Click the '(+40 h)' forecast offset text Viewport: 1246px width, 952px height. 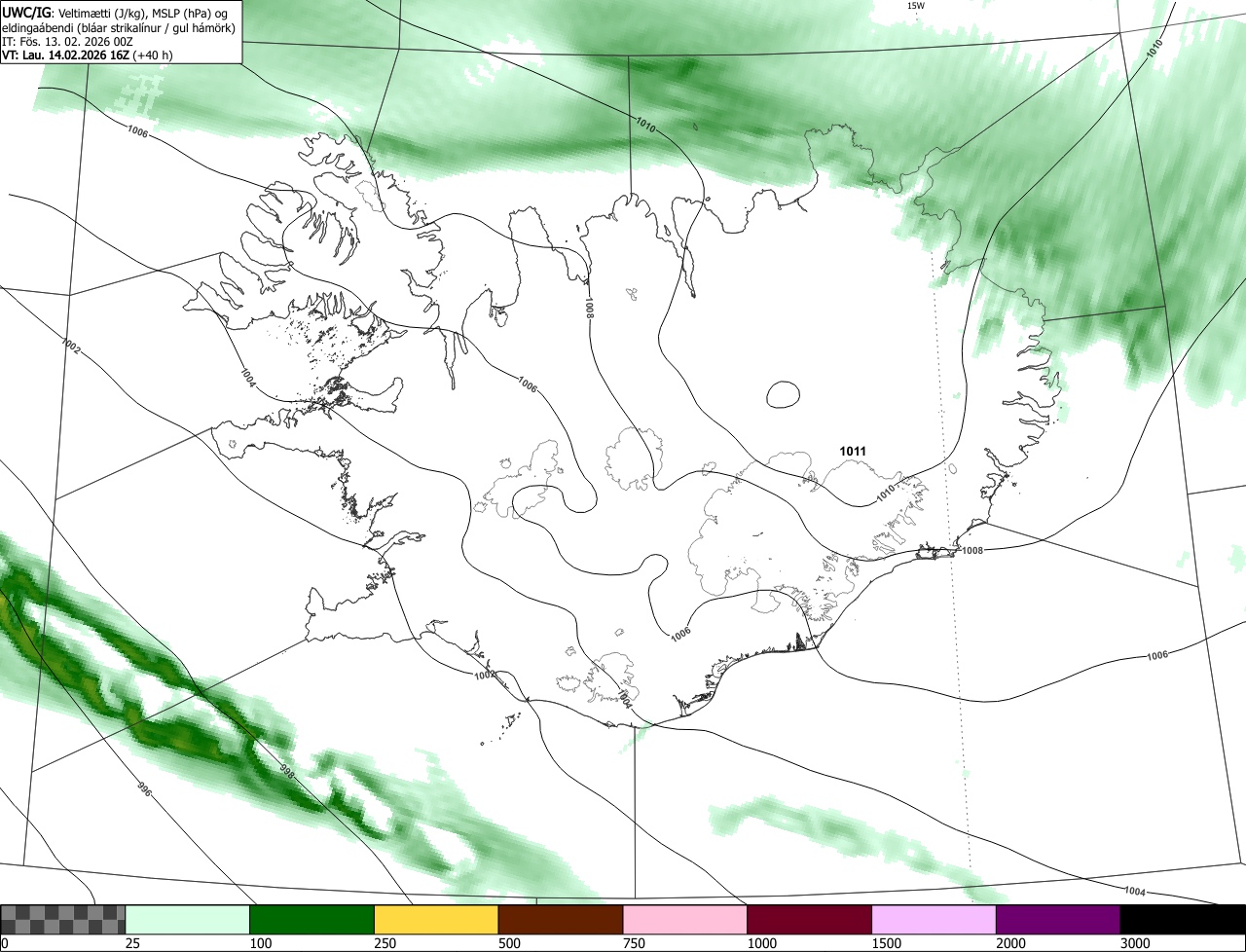pos(153,55)
